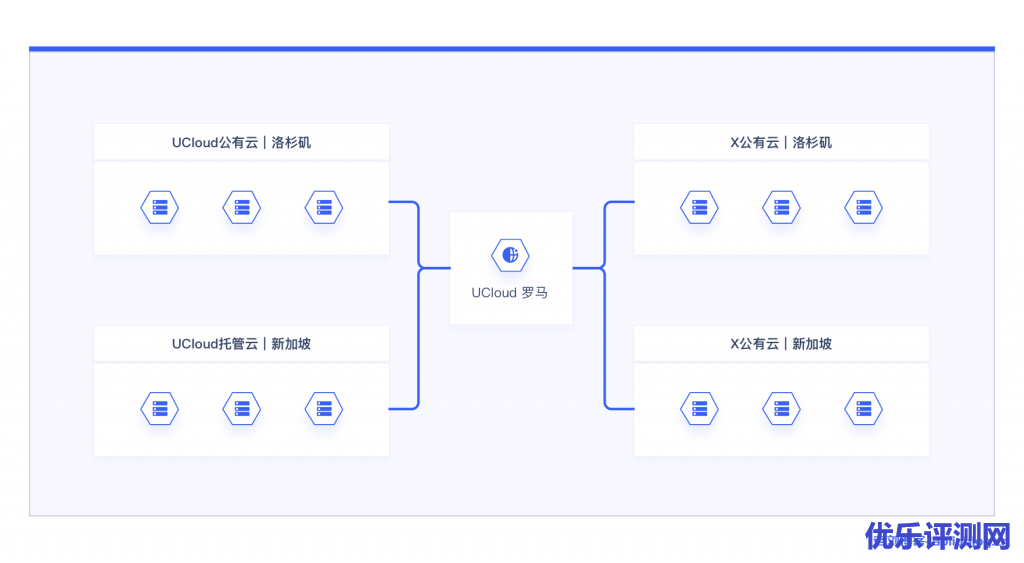Select middle server icon in UCloud公有云 洛杉矶
This screenshot has width=1024, height=563.
pyautogui.click(x=241, y=208)
